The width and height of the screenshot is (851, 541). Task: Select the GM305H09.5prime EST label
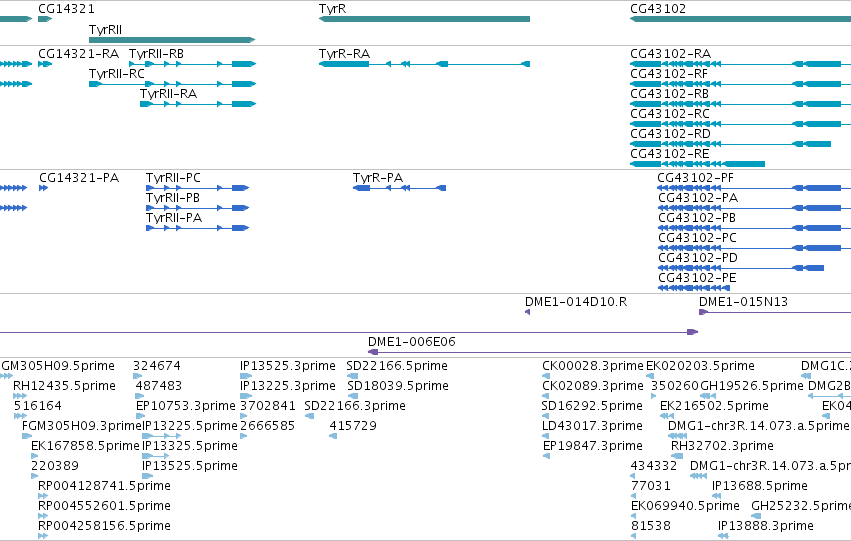[58, 366]
